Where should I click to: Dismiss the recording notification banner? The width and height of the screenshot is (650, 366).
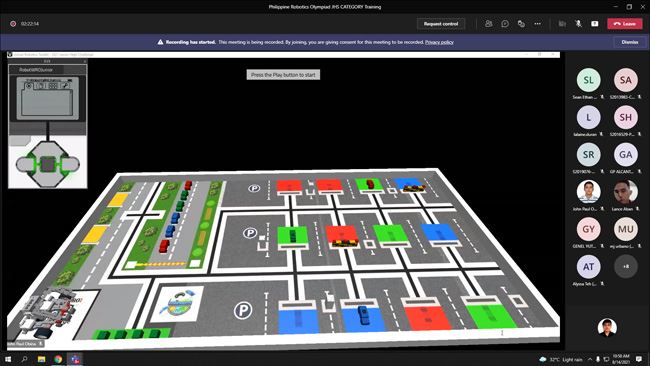(630, 42)
